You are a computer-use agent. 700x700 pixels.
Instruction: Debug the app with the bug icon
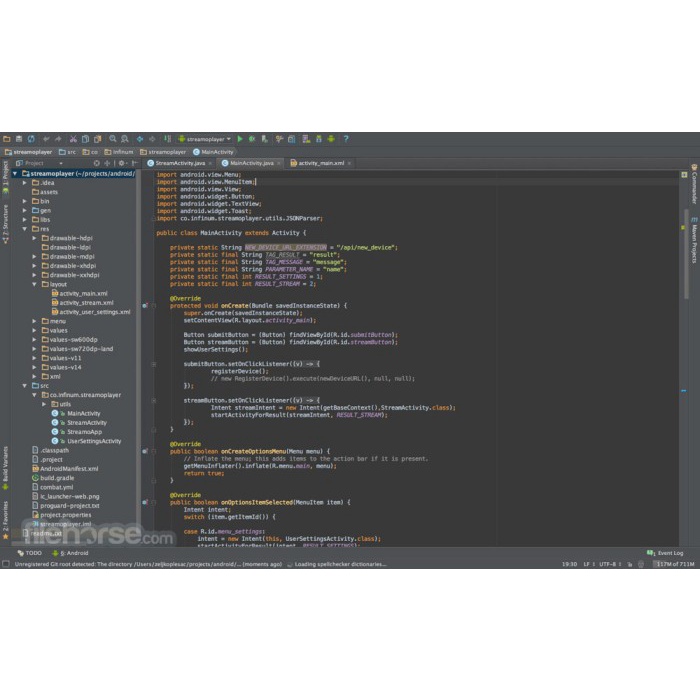252,139
